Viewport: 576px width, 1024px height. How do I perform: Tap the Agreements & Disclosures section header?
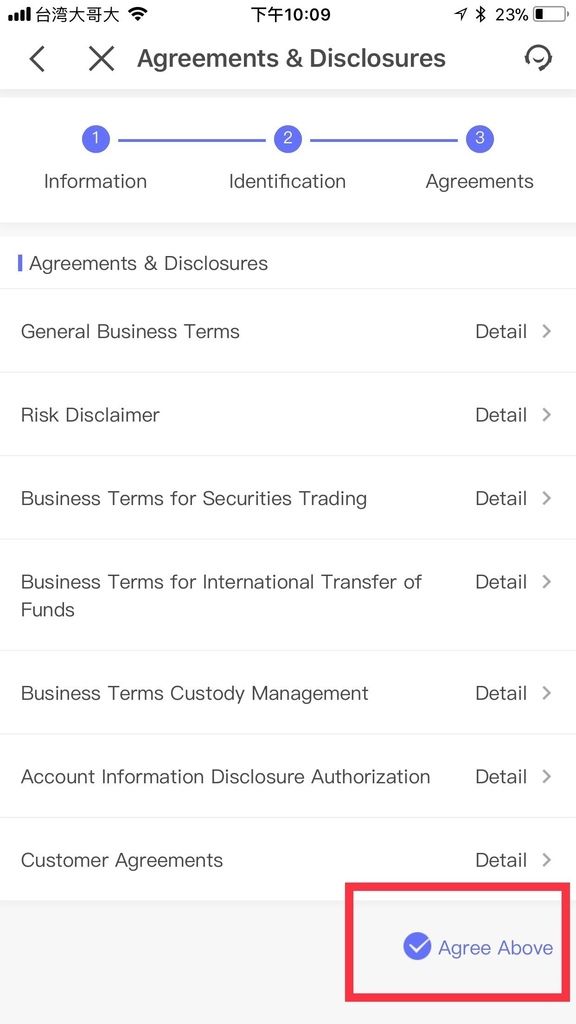(148, 263)
